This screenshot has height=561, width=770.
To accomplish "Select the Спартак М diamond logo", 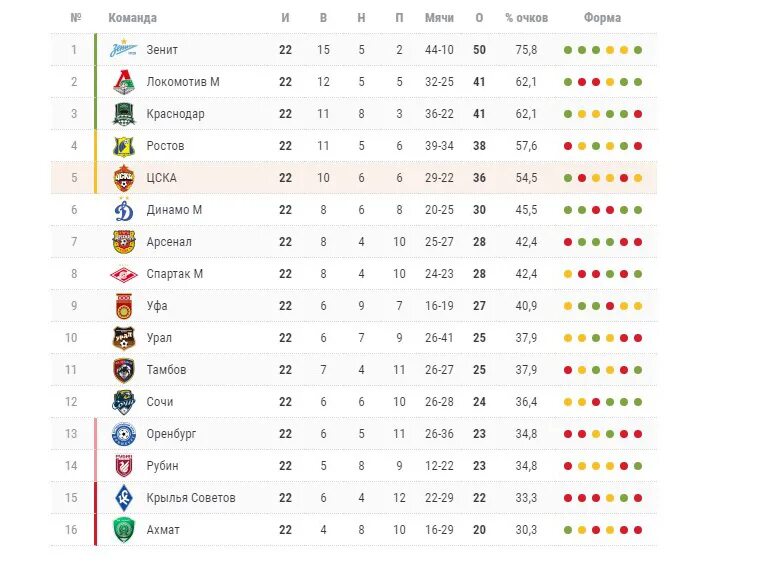I will tap(124, 274).
